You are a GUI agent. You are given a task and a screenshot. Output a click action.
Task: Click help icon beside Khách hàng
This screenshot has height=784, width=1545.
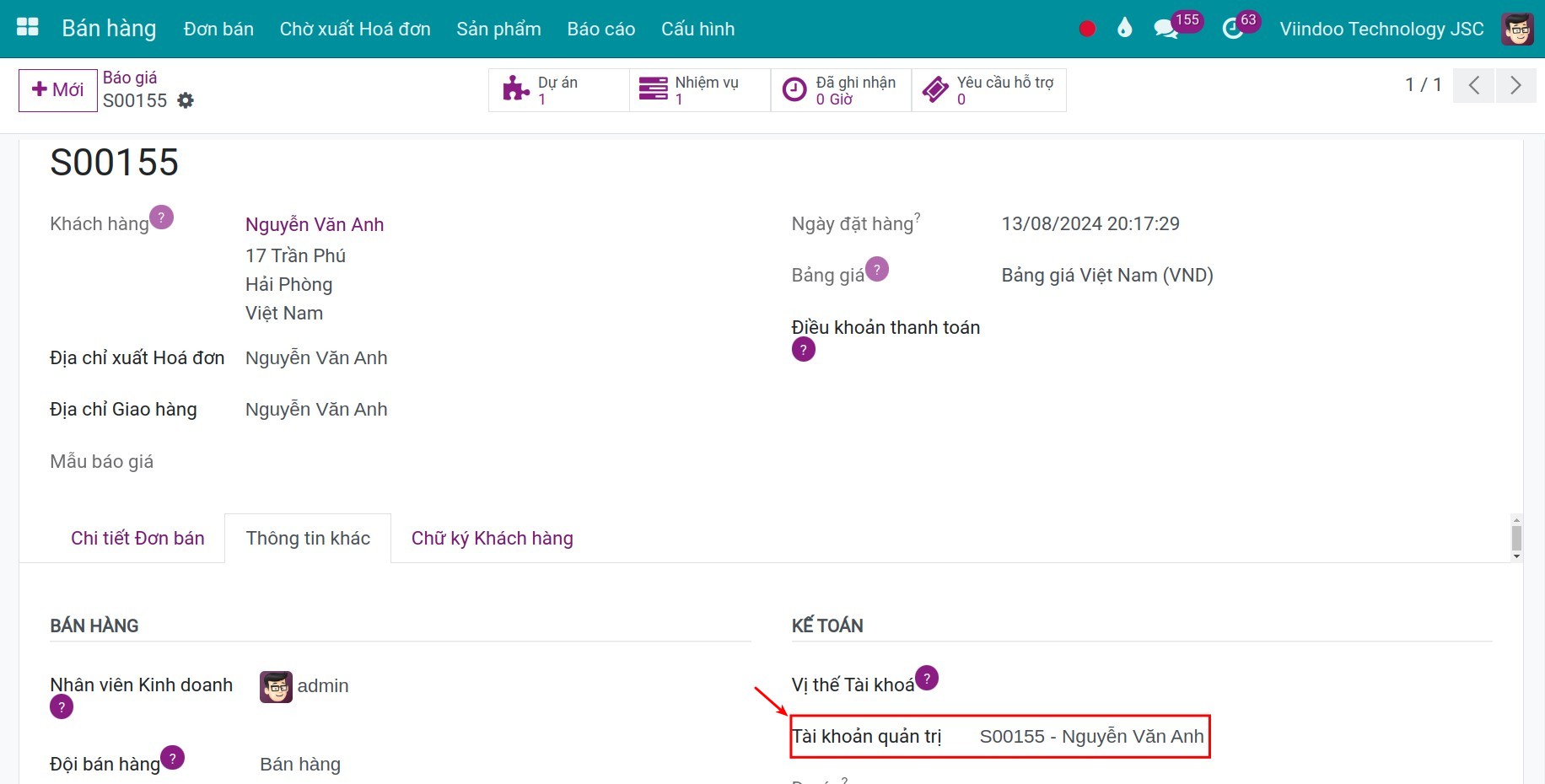pos(161,217)
